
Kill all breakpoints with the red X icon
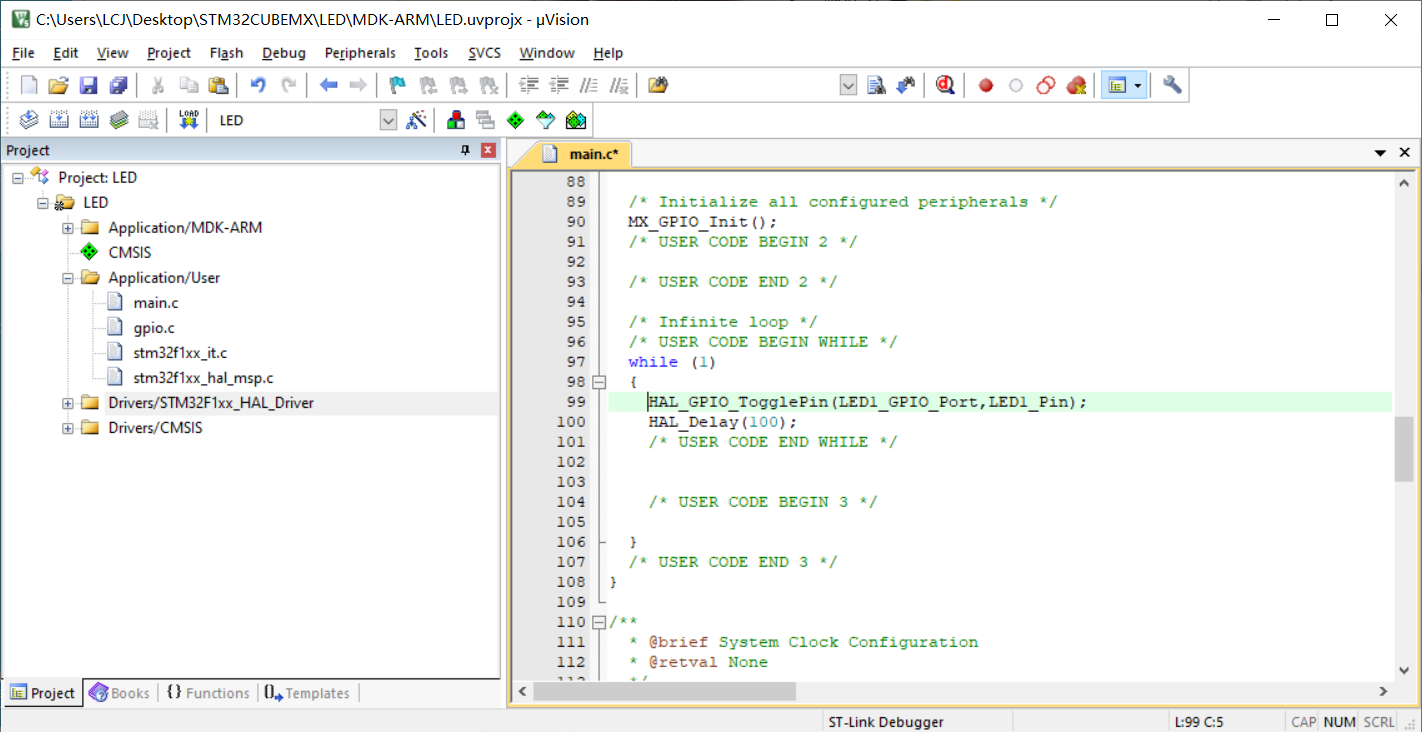(1076, 85)
